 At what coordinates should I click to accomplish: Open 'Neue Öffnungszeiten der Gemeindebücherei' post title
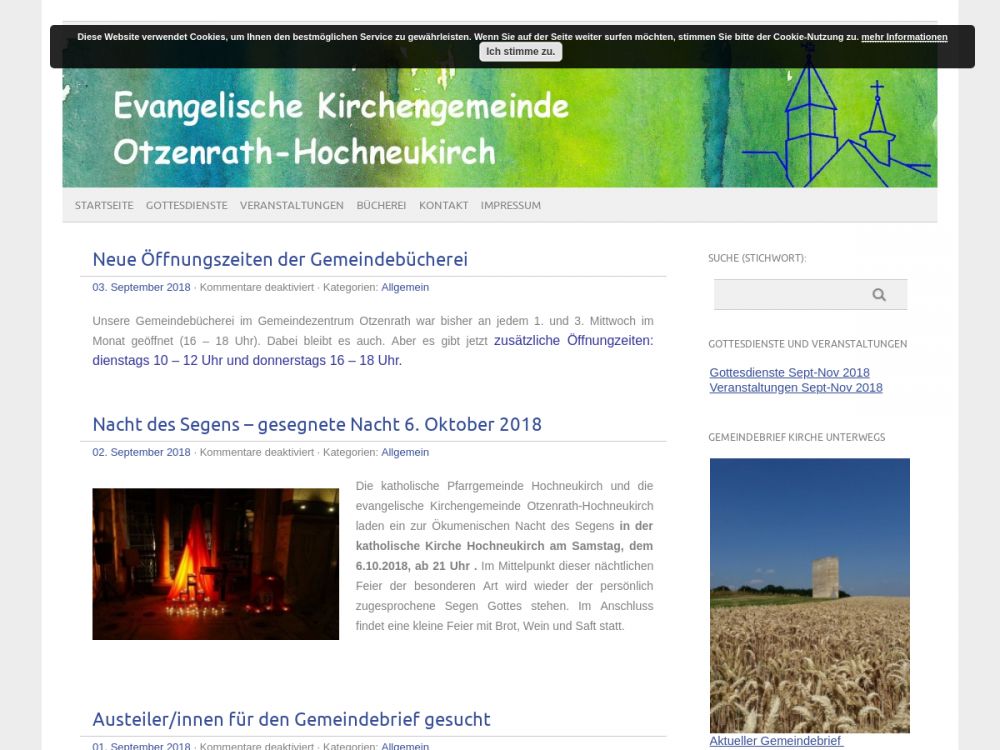(280, 259)
